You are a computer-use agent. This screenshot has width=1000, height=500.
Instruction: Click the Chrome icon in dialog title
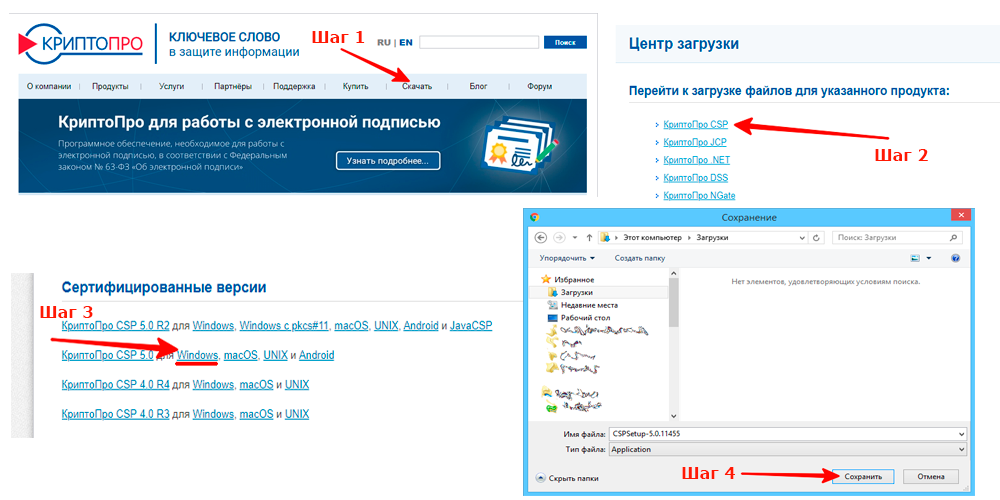coord(534,217)
